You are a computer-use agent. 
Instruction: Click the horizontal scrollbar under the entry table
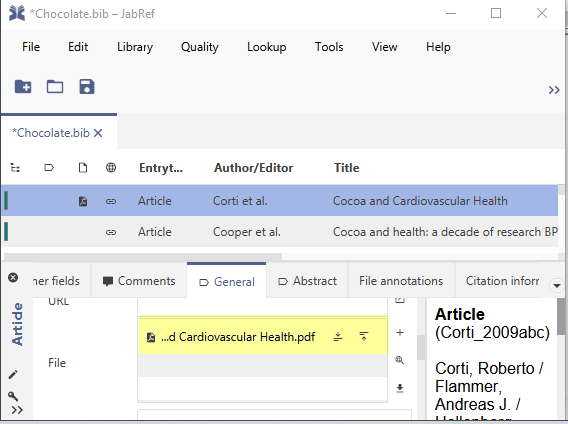coord(141,256)
